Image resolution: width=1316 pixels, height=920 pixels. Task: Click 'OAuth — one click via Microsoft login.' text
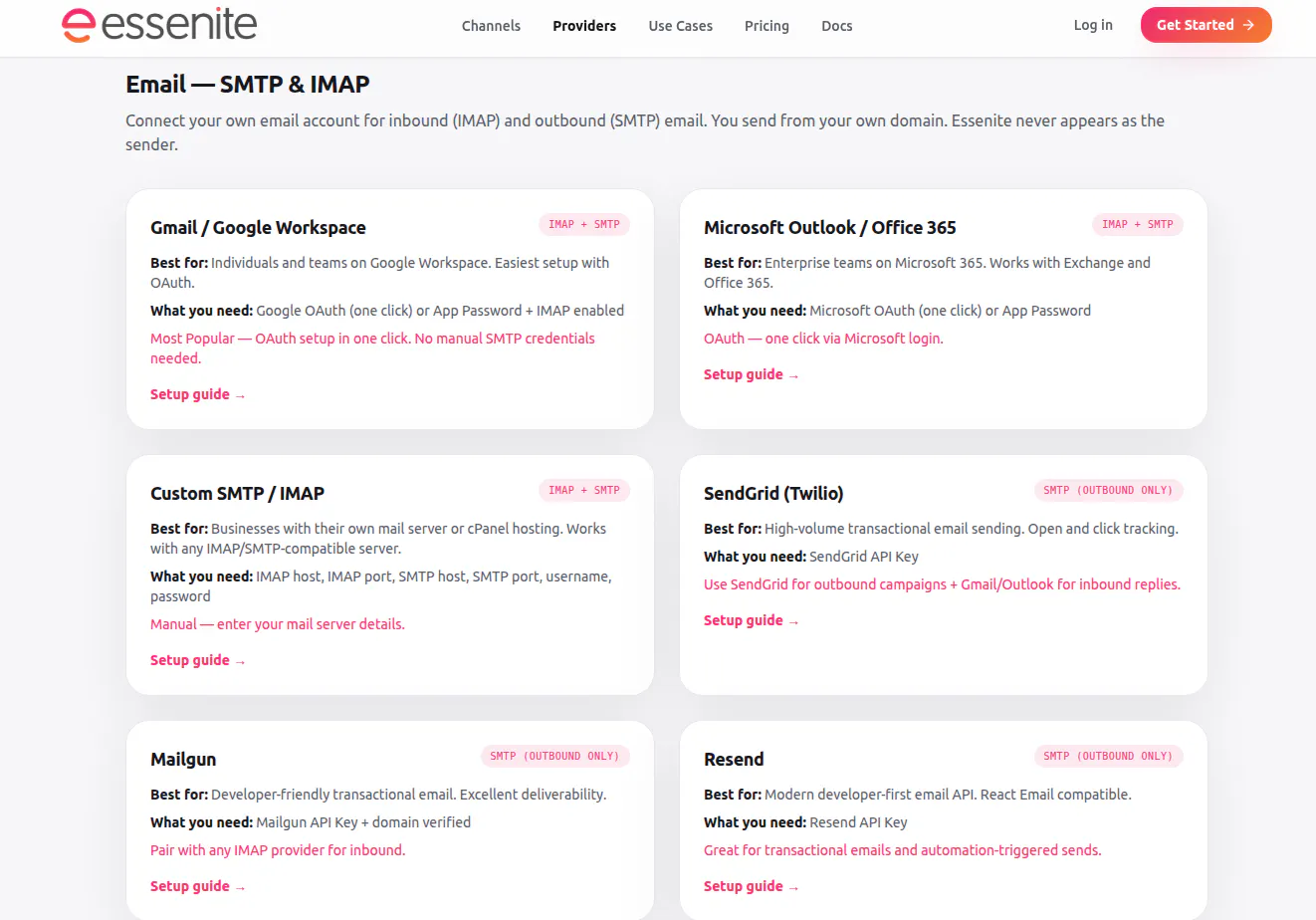point(823,339)
